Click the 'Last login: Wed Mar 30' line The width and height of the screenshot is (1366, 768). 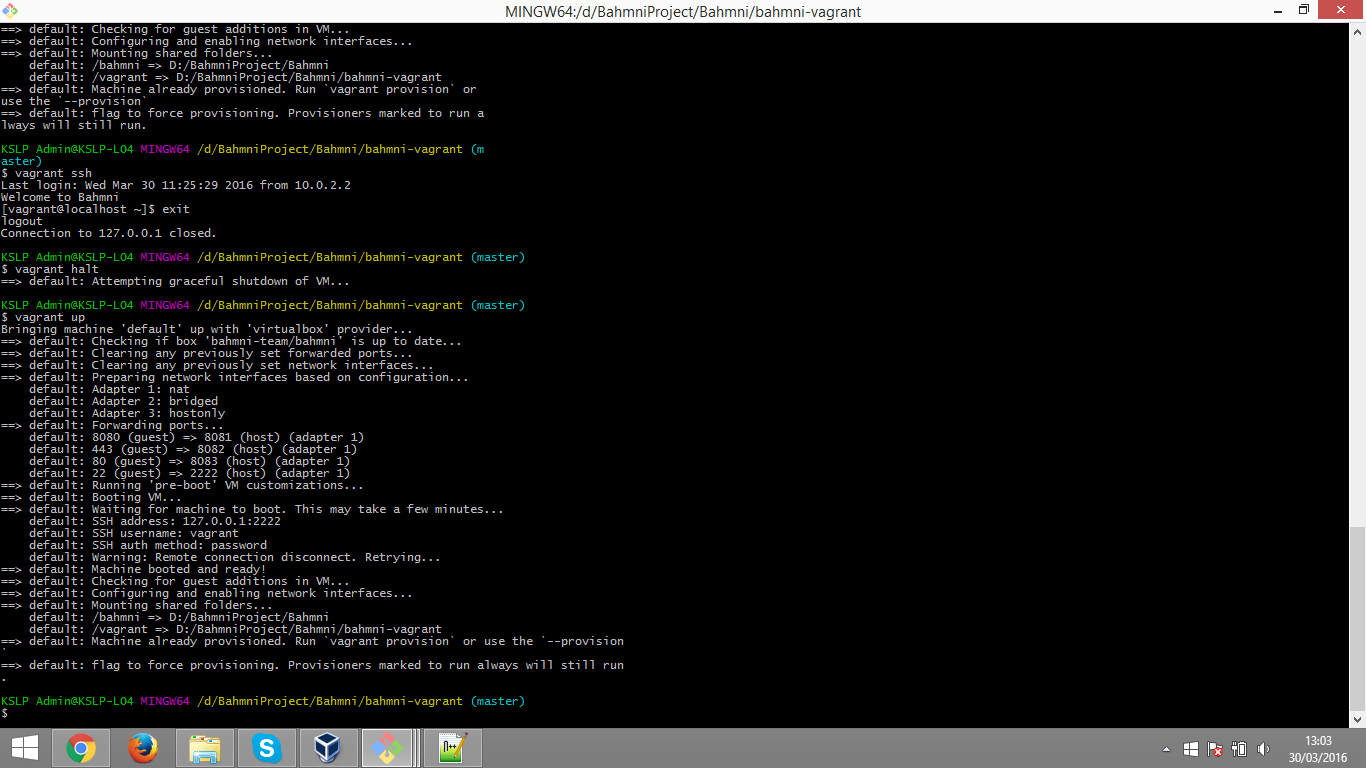coord(176,185)
